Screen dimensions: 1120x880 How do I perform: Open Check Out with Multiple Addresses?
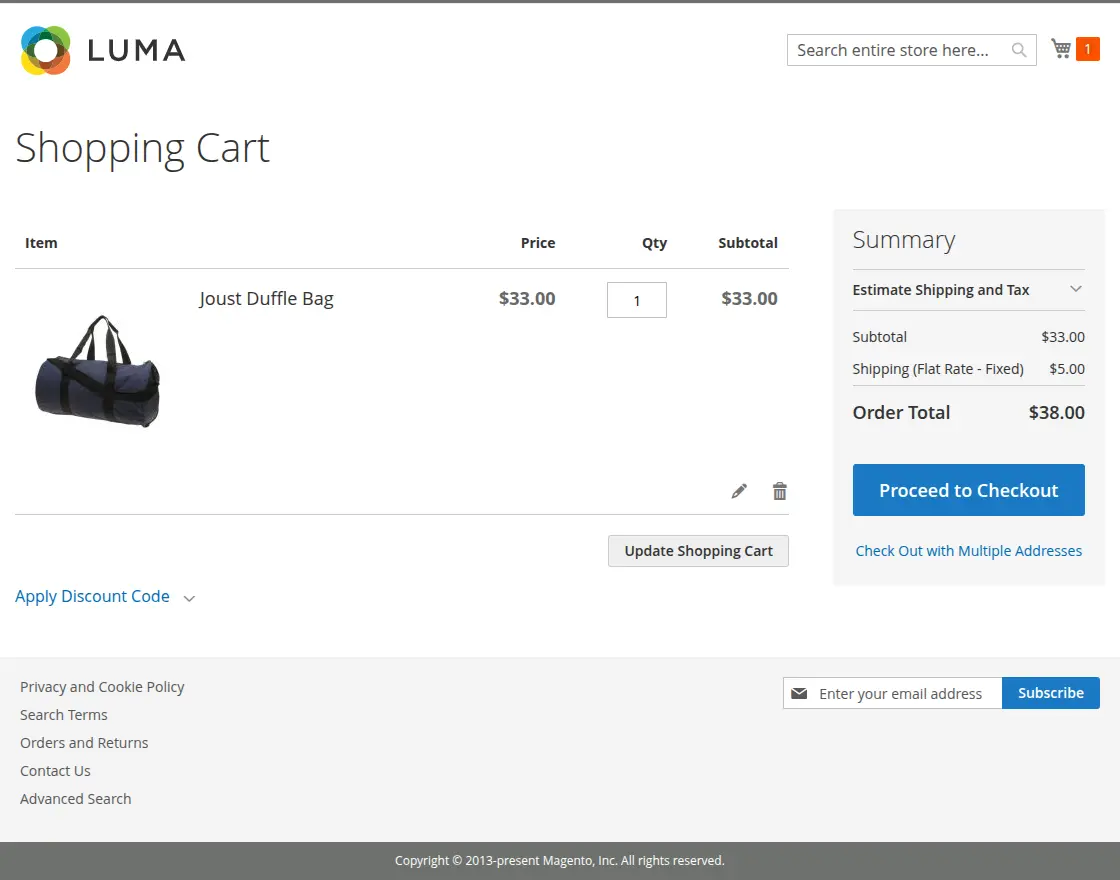pos(969,551)
